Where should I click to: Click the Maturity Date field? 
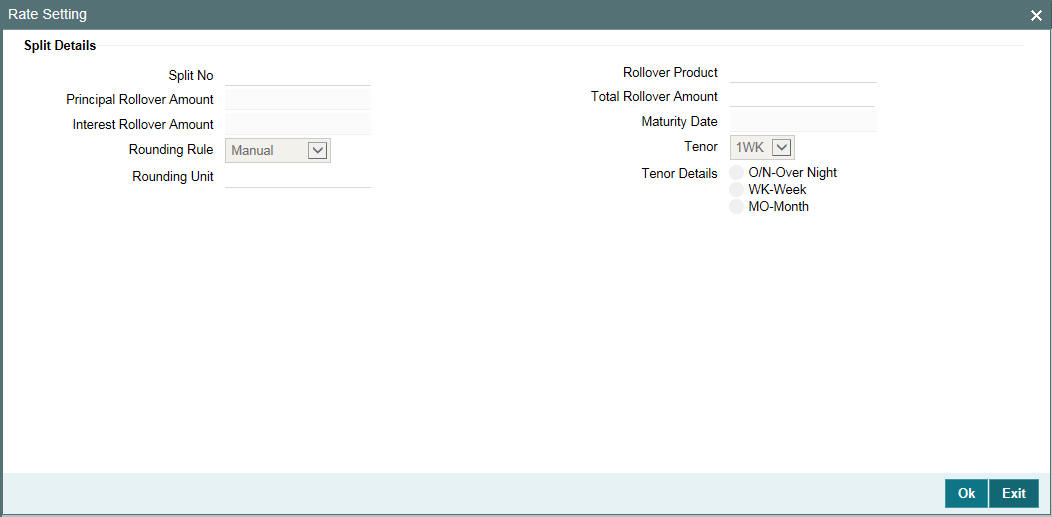coord(802,121)
